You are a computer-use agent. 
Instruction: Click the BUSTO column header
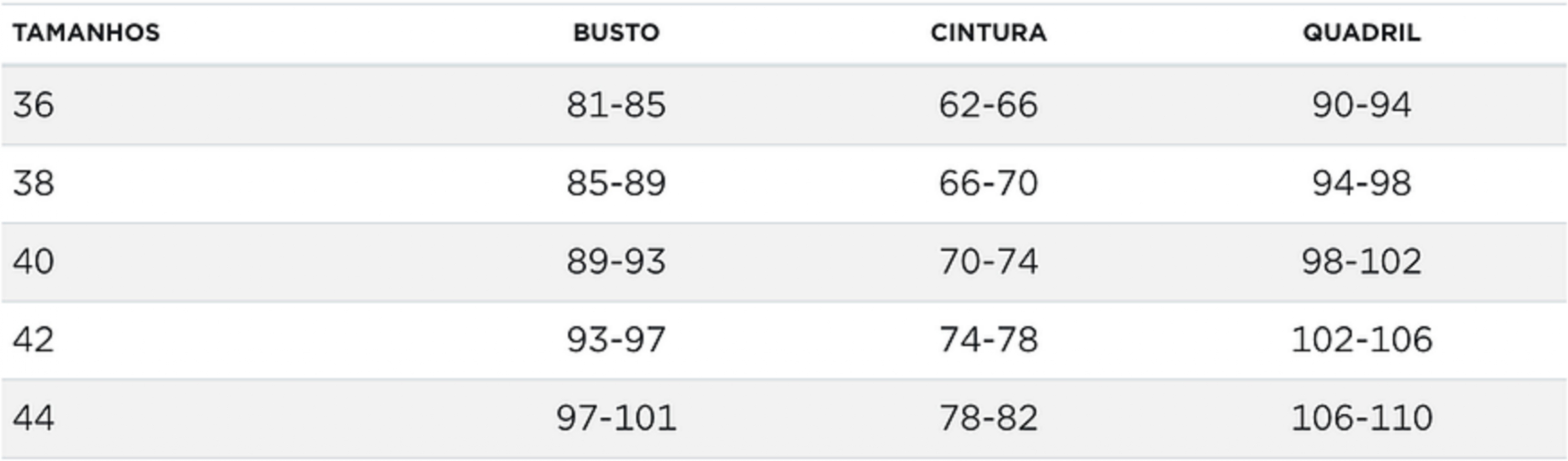(x=616, y=32)
